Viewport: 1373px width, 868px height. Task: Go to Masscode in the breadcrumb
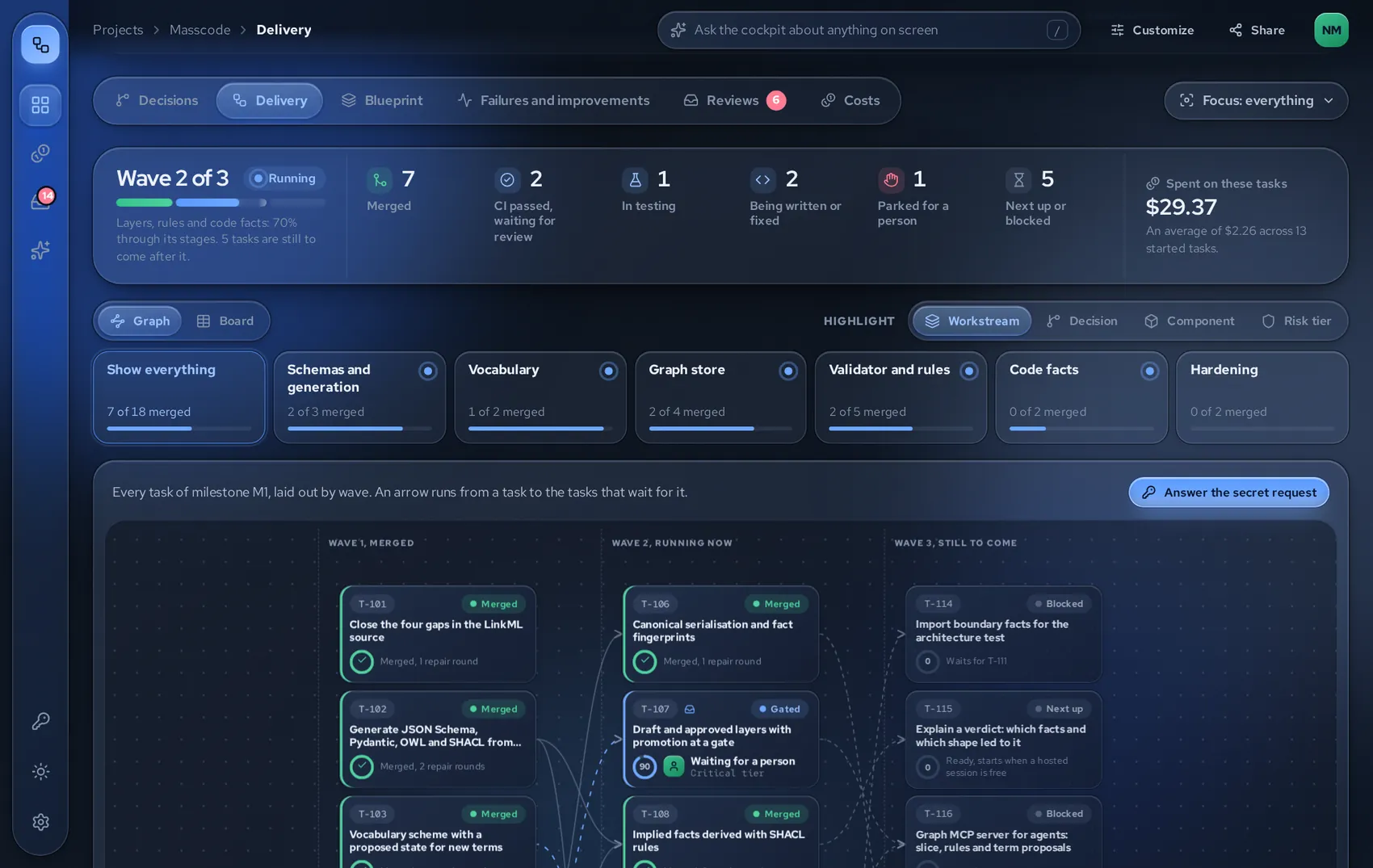tap(199, 30)
